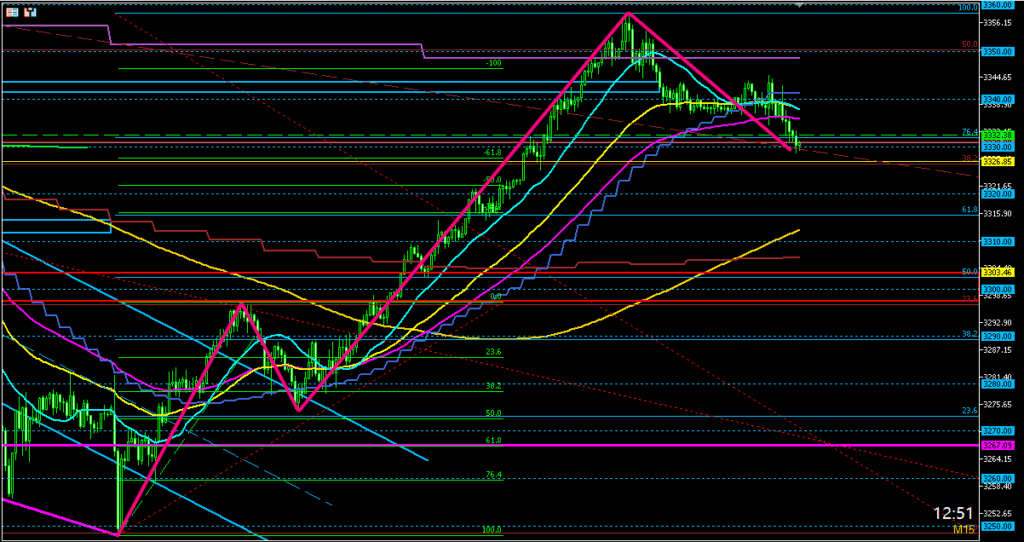This screenshot has height=542, width=1024.
Task: Select the 3280.00 price level label
Action: (x=998, y=384)
